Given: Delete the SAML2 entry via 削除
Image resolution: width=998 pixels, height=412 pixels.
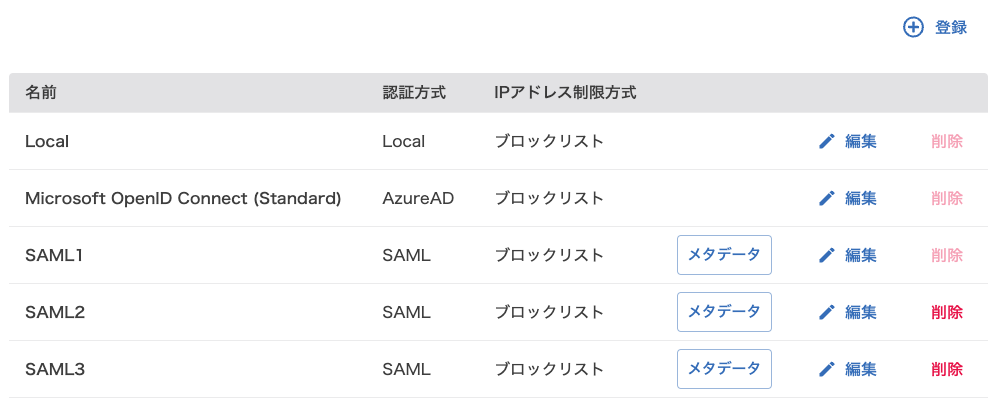Looking at the screenshot, I should point(946,312).
